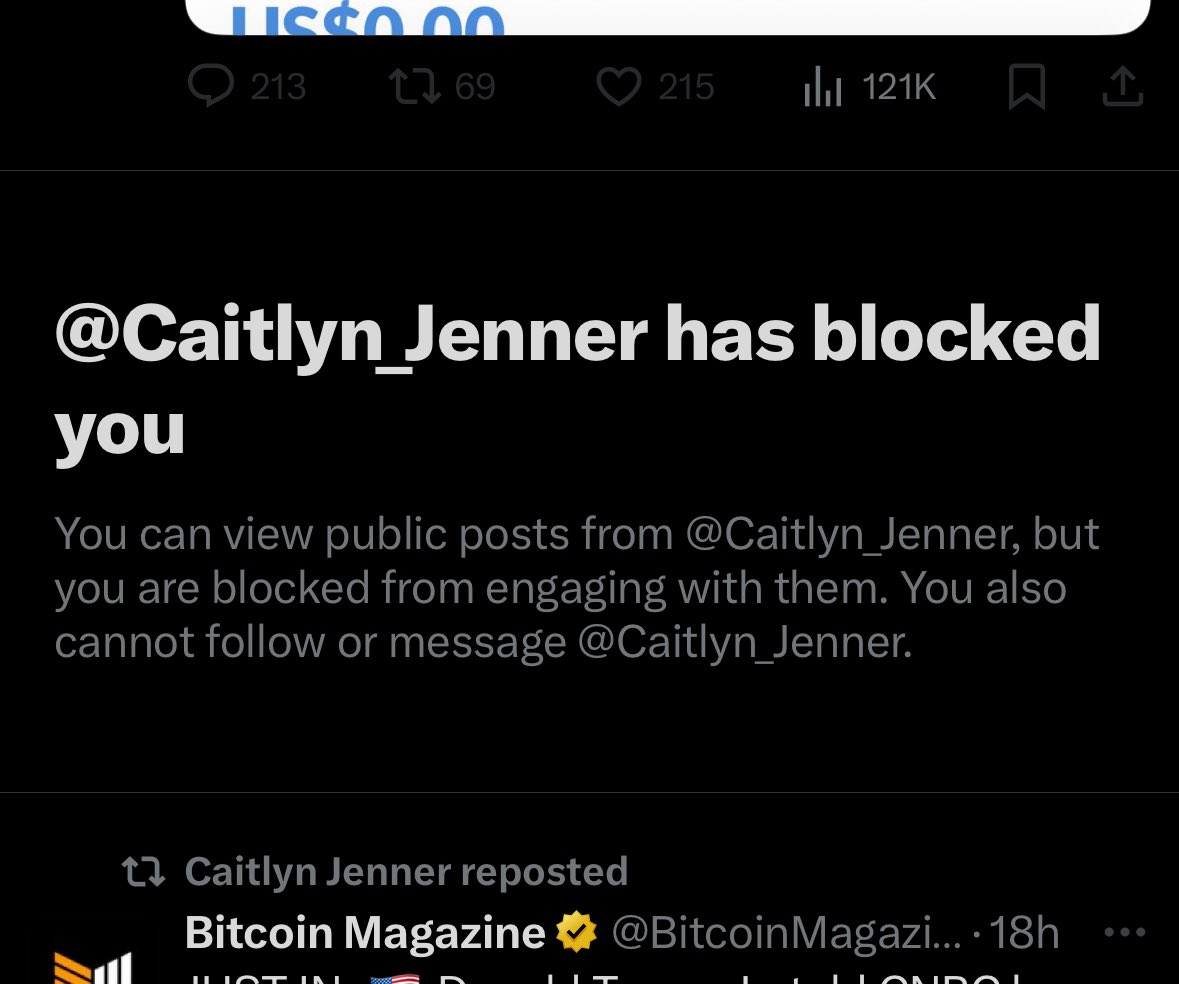Tap the small repost icon beside Caitlyn Jenner

tap(143, 873)
